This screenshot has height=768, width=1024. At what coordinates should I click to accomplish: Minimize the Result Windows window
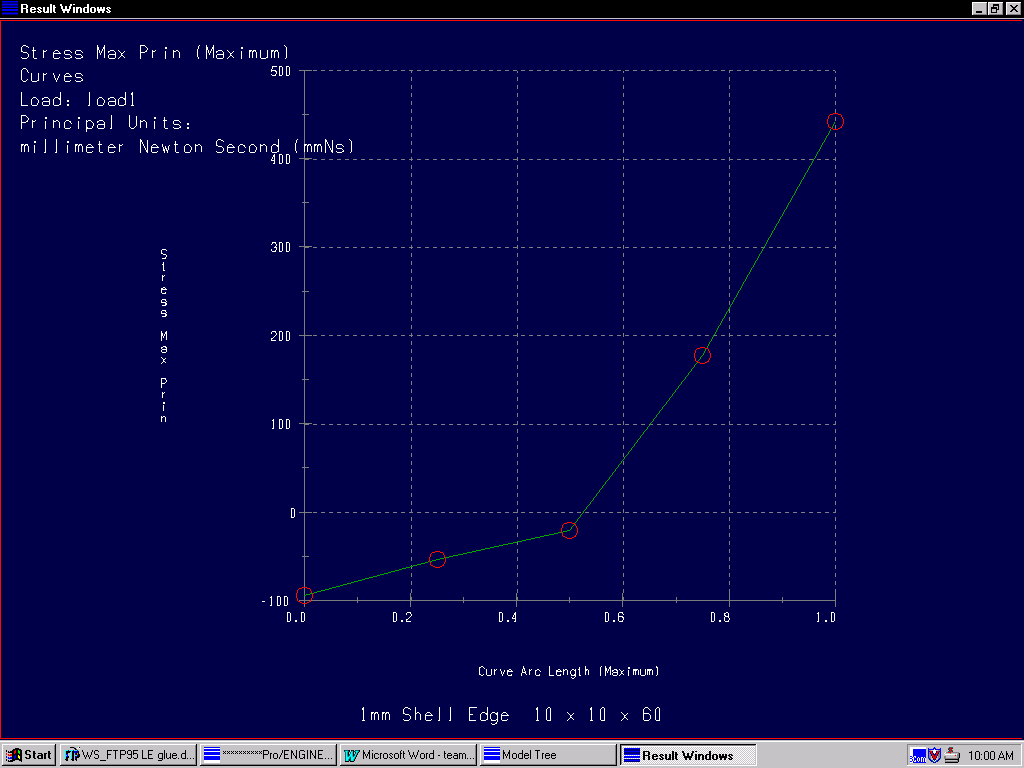point(979,8)
